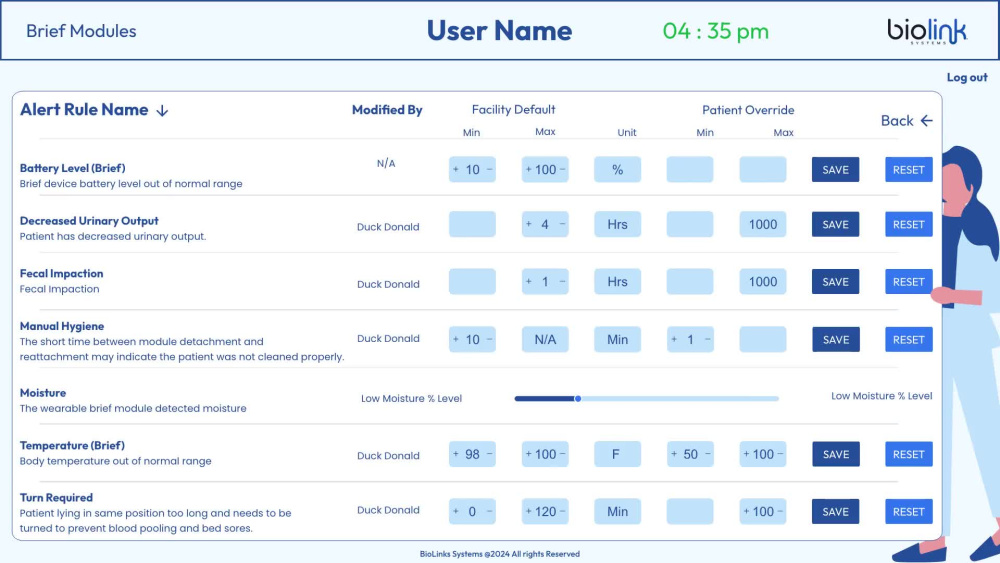Viewport: 1000px width, 563px height.
Task: Decrease Battery Level facility min with minus
Action: click(490, 170)
